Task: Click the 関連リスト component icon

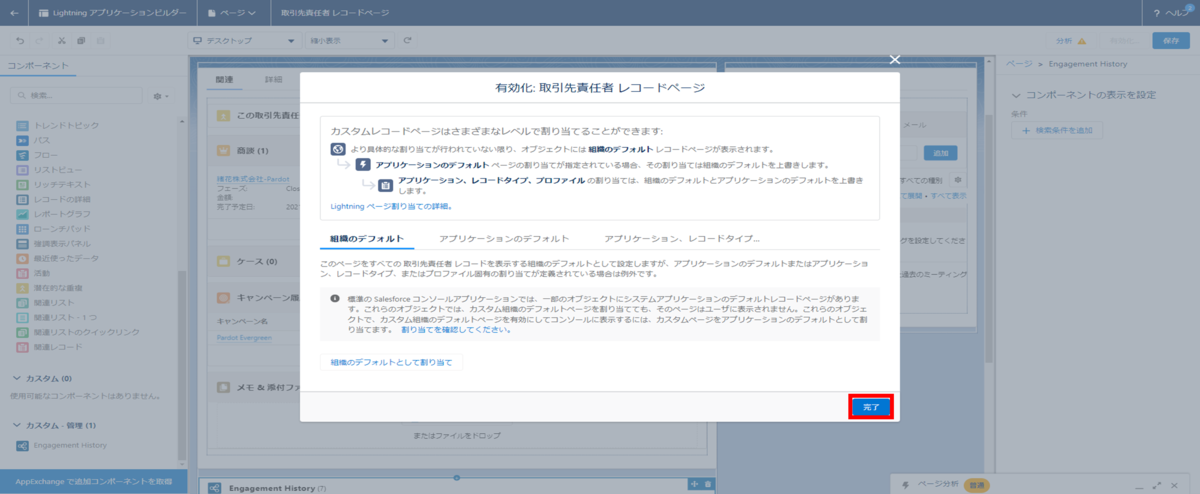Action: point(23,302)
